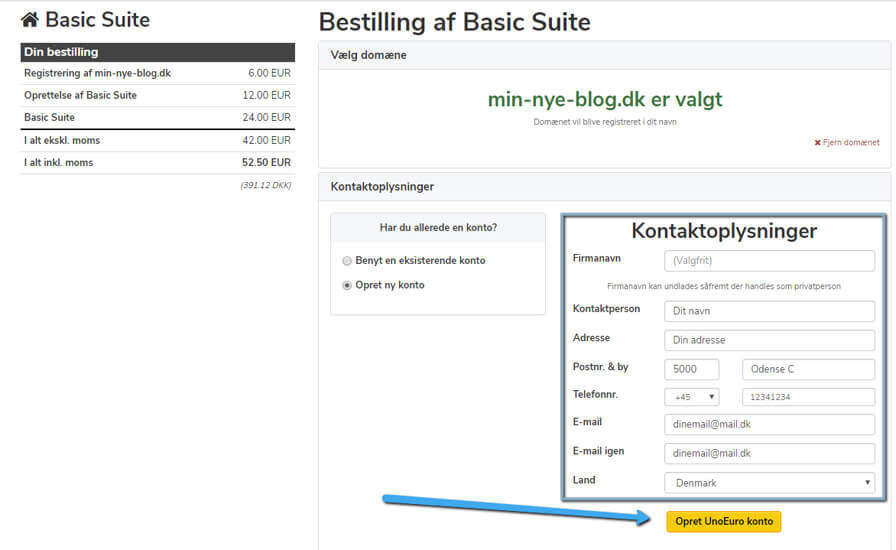Click the Registrering af min-nye-blog.dk row
This screenshot has height=550, width=896.
pyautogui.click(x=158, y=73)
